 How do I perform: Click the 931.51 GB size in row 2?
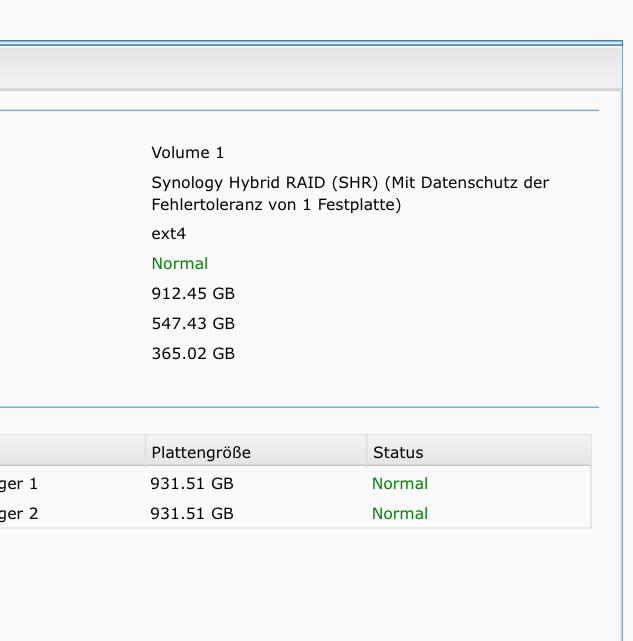coord(192,514)
